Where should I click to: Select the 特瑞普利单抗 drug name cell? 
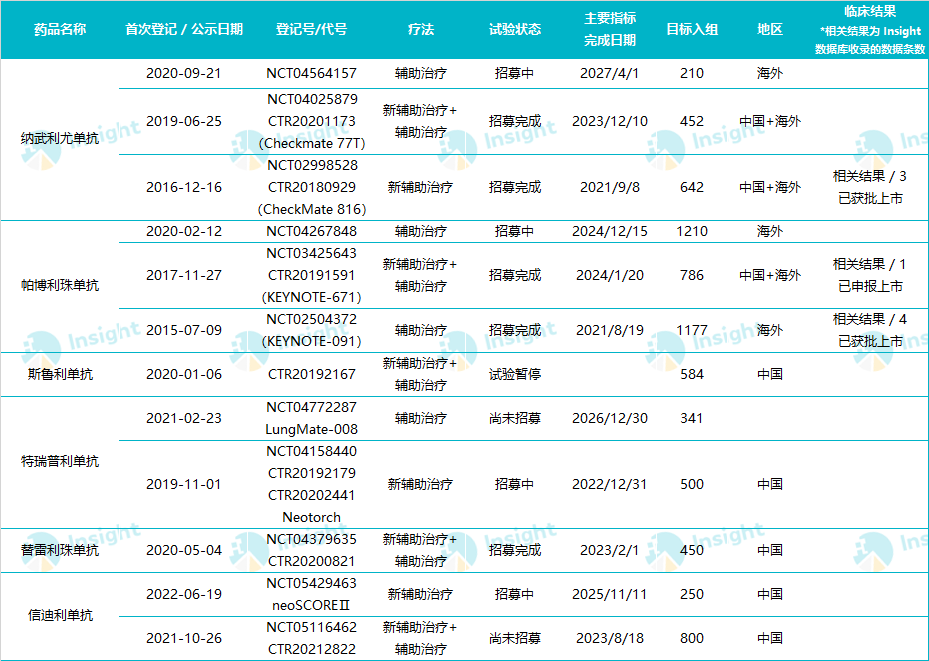[59, 462]
